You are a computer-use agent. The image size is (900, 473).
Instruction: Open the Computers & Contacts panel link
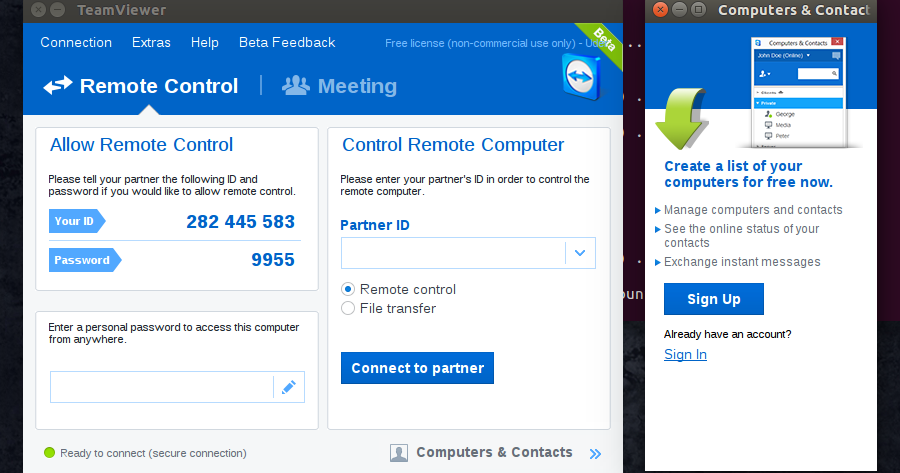point(494,452)
